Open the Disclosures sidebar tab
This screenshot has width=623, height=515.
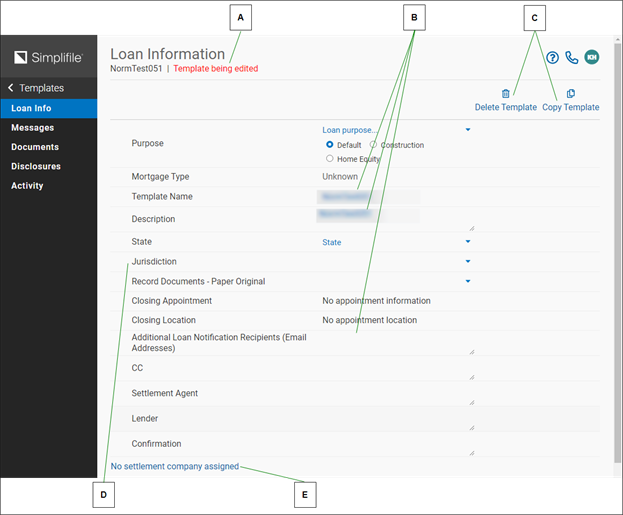(48, 166)
